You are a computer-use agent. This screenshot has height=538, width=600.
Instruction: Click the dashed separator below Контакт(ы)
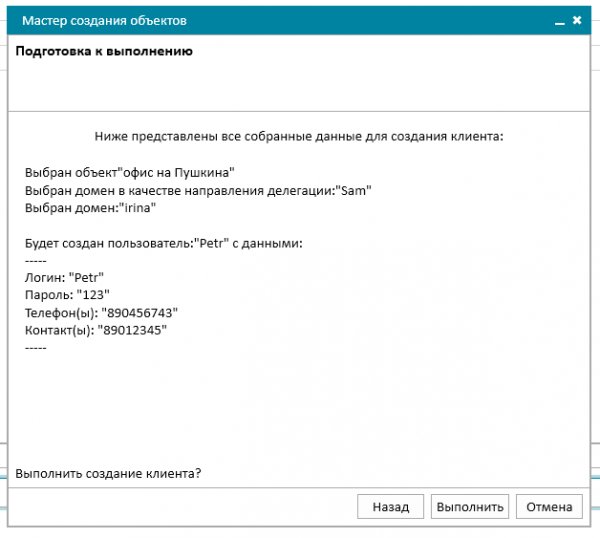coord(36,348)
